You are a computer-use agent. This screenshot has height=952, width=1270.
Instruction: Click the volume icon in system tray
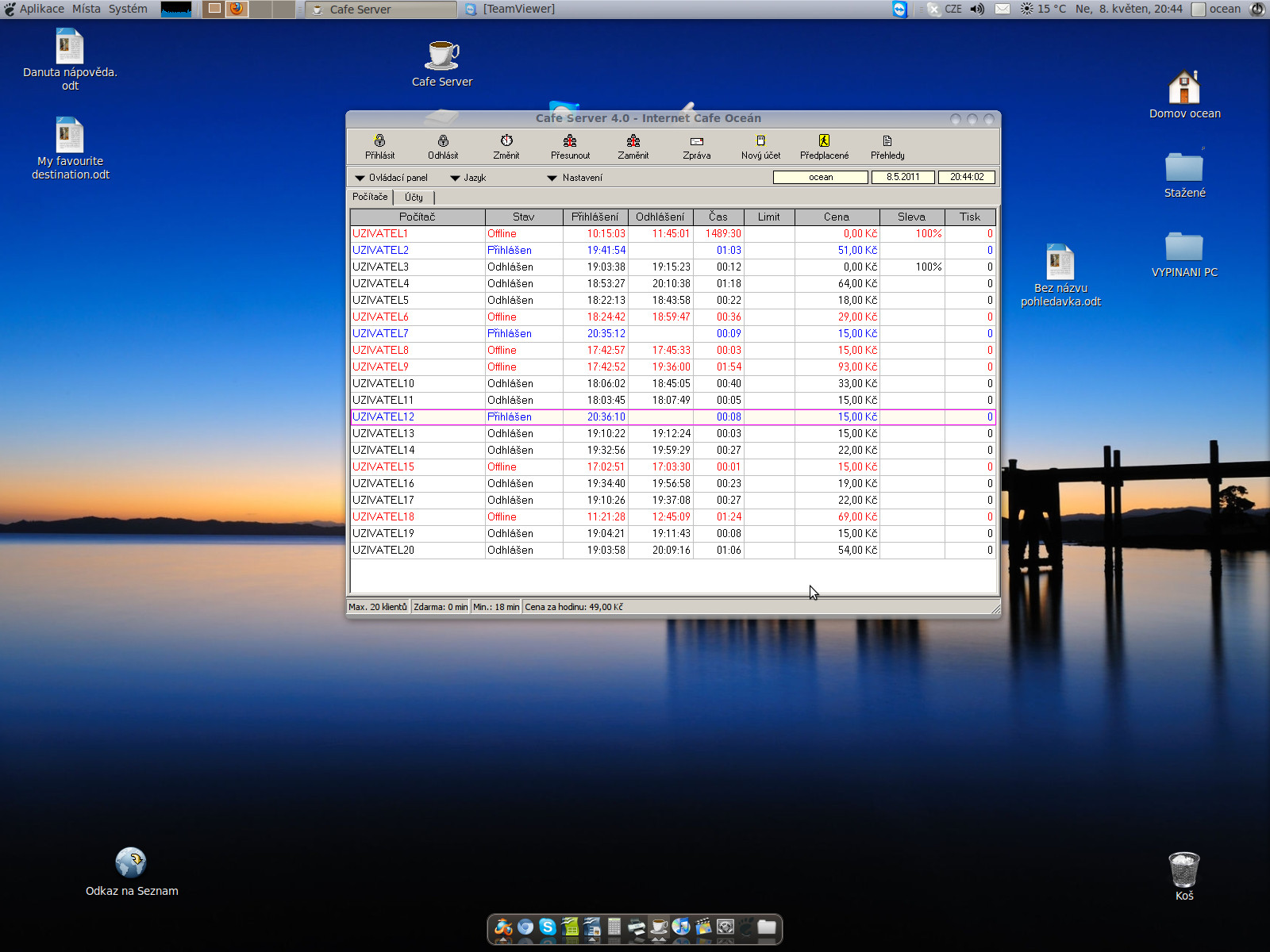(977, 9)
